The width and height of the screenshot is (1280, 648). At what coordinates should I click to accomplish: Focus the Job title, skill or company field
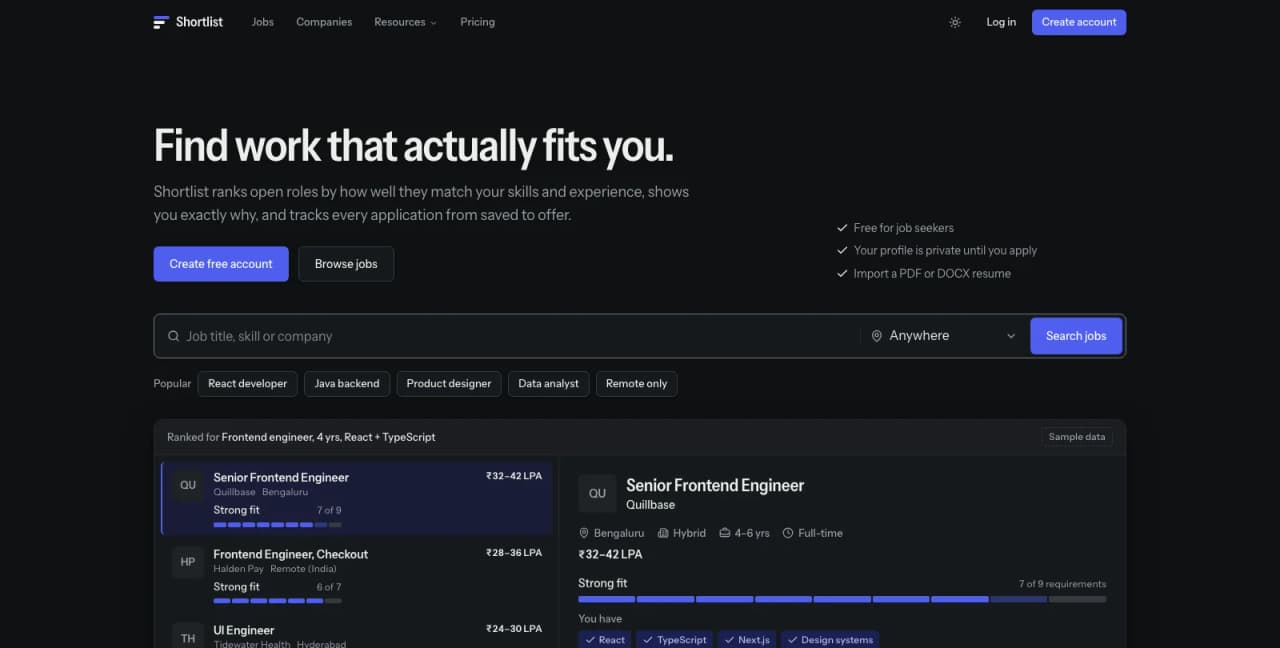[507, 336]
